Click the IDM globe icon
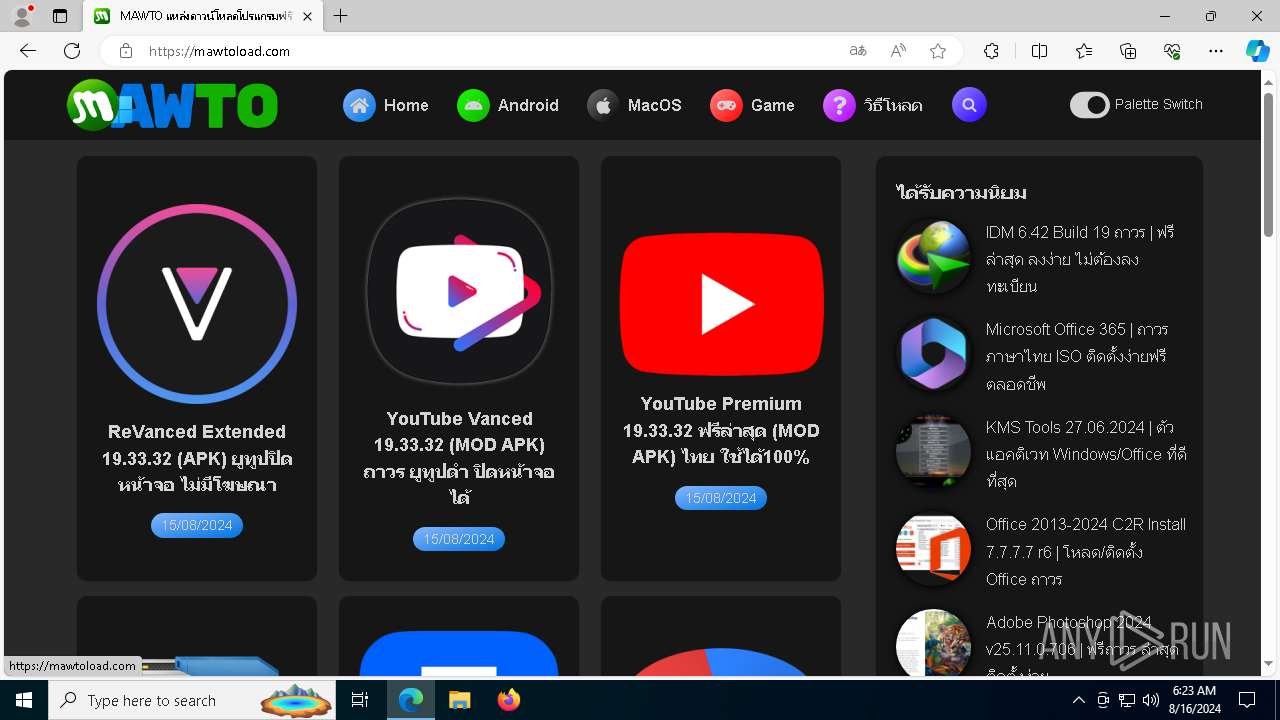Screen dimensions: 1280x720 pyautogui.click(x=933, y=257)
